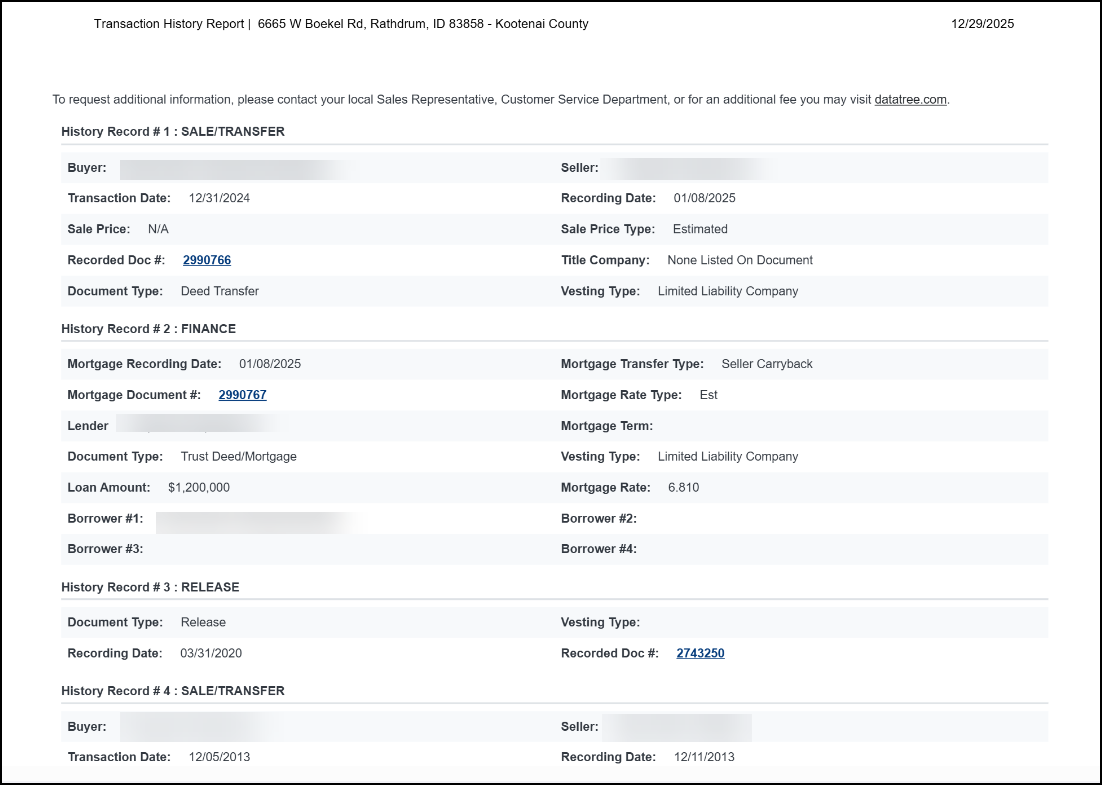Select the $1,200,000 loan amount value
The width and height of the screenshot is (1102, 785).
(199, 488)
